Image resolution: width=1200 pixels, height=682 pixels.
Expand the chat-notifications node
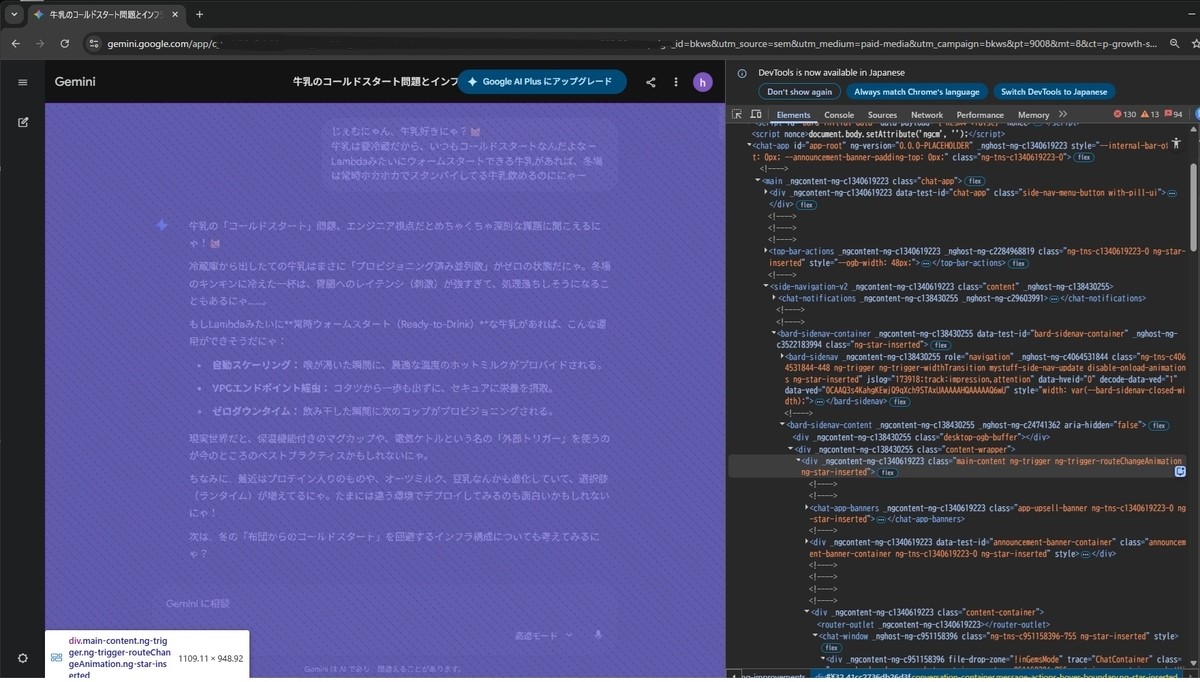773,298
